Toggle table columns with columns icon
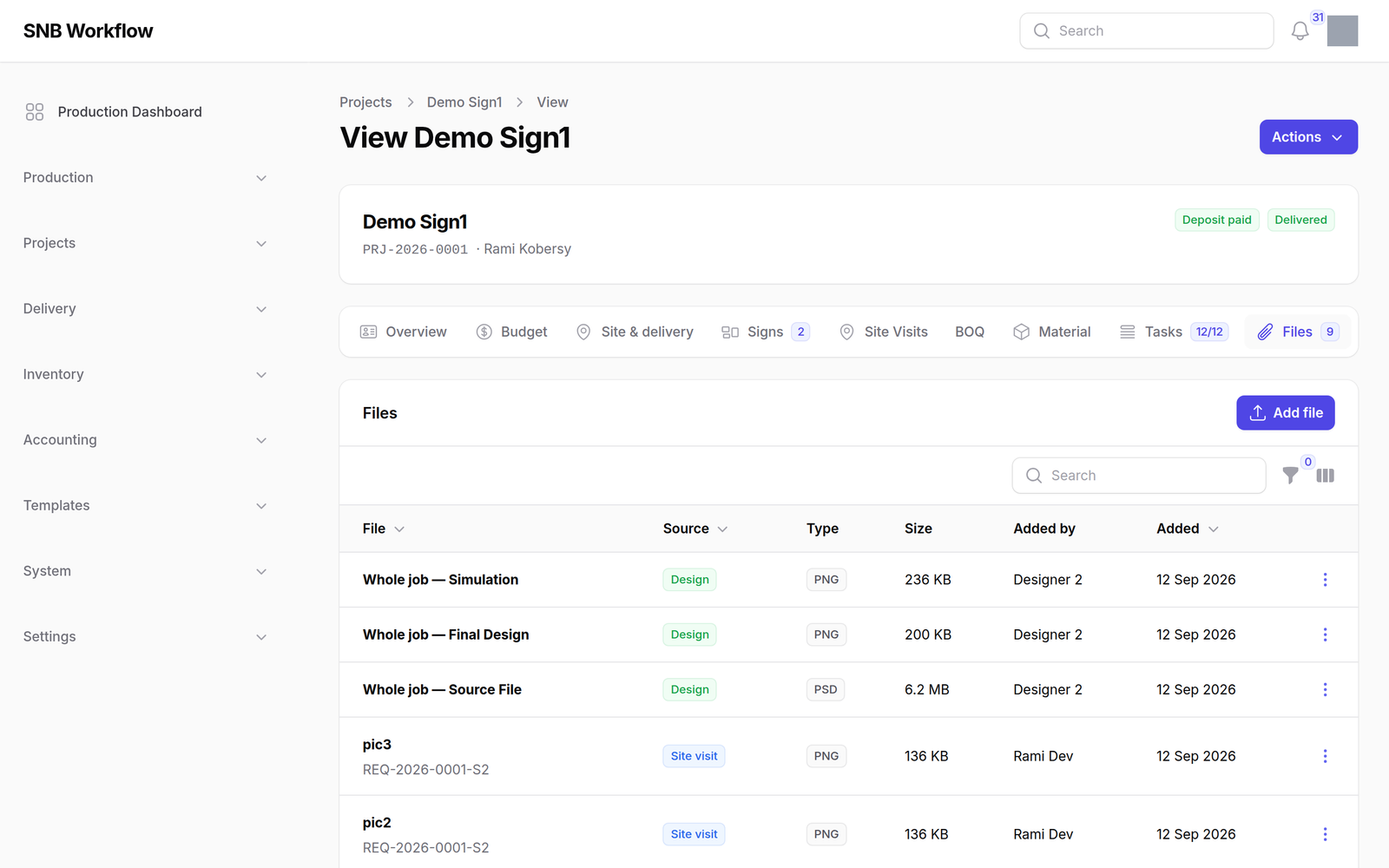Screen dimensions: 1389x868 [1325, 476]
